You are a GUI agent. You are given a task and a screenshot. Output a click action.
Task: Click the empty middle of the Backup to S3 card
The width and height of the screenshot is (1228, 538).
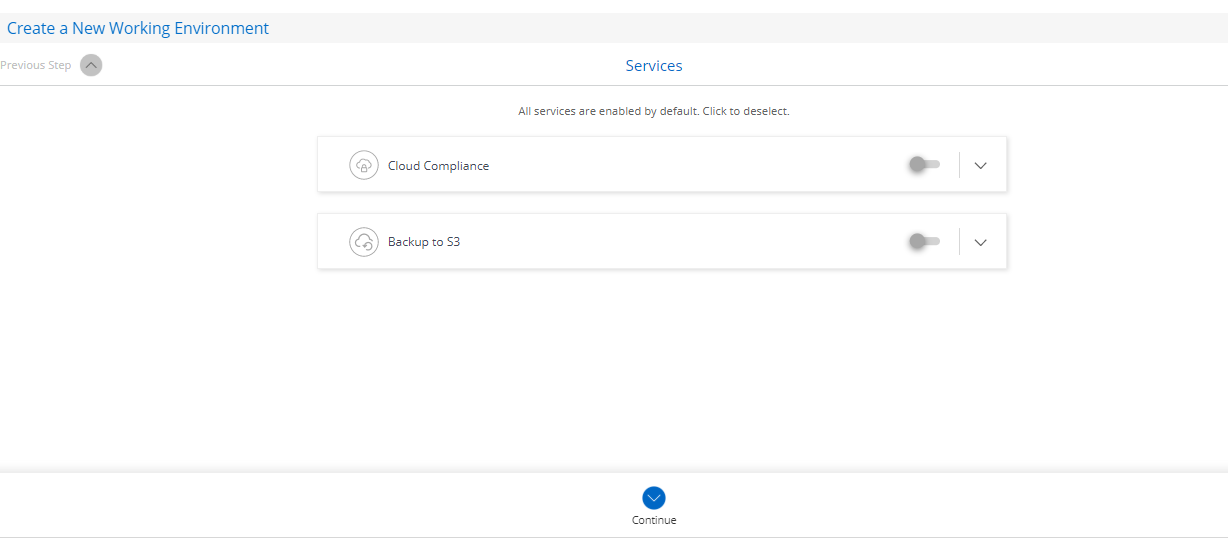coord(690,242)
